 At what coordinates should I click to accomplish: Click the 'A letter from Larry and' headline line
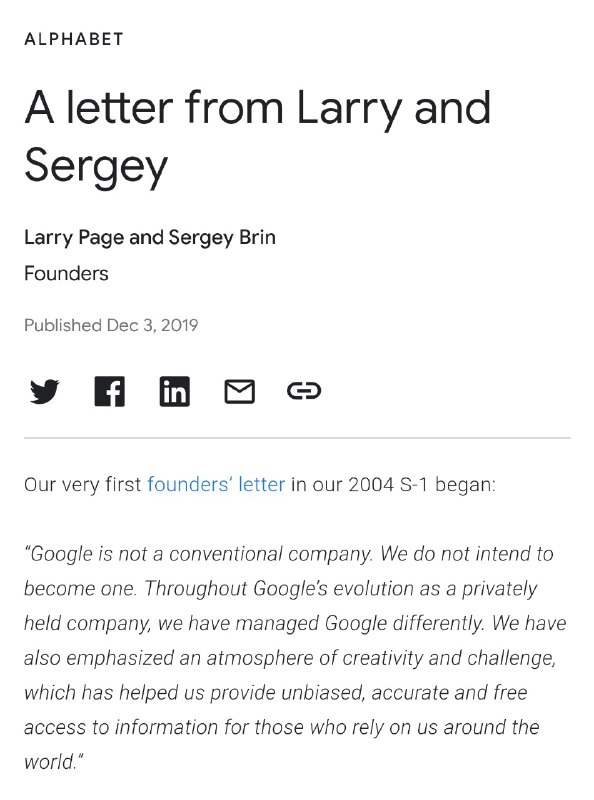coord(258,109)
